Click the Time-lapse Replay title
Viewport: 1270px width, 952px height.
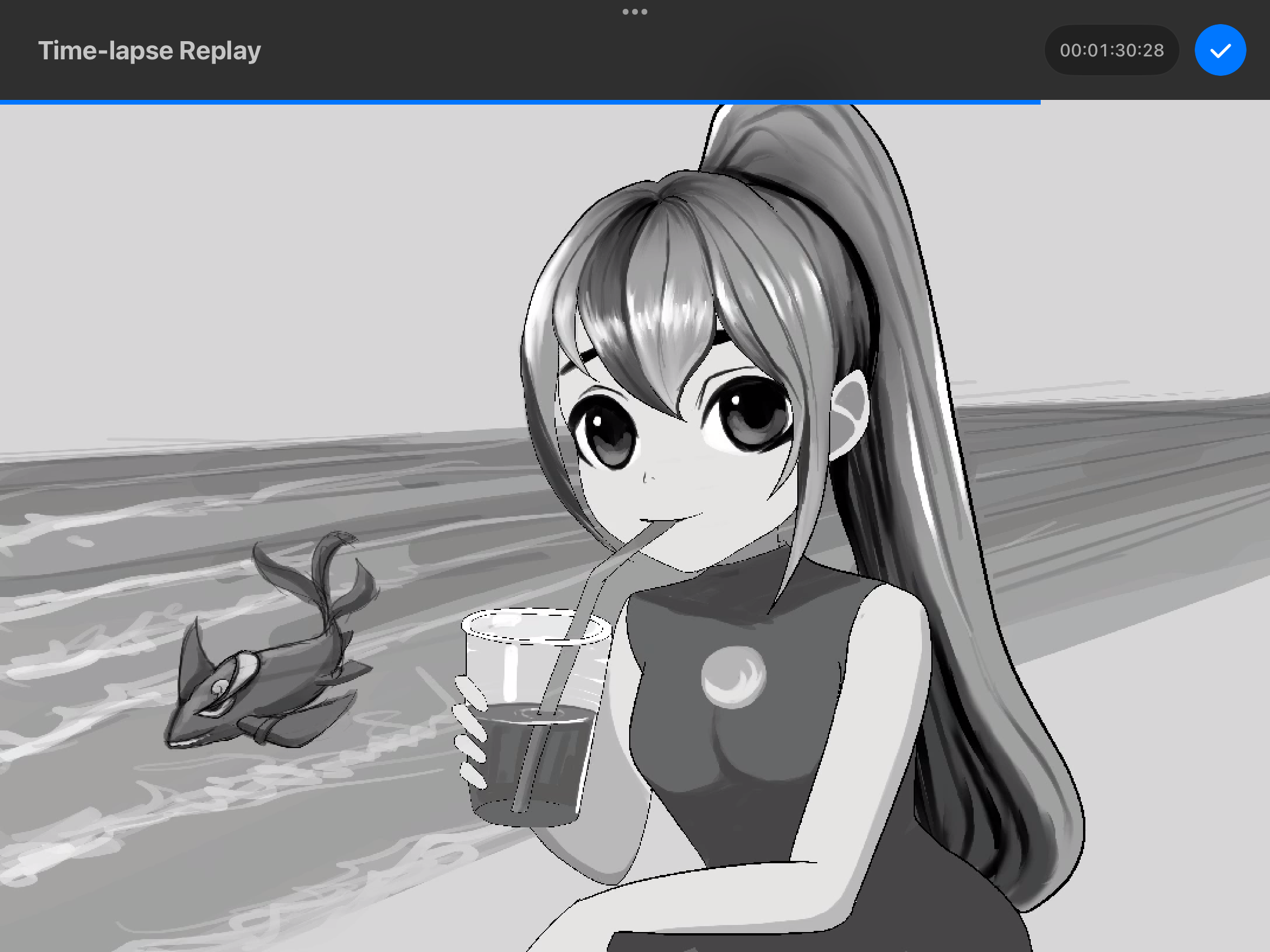pos(149,51)
